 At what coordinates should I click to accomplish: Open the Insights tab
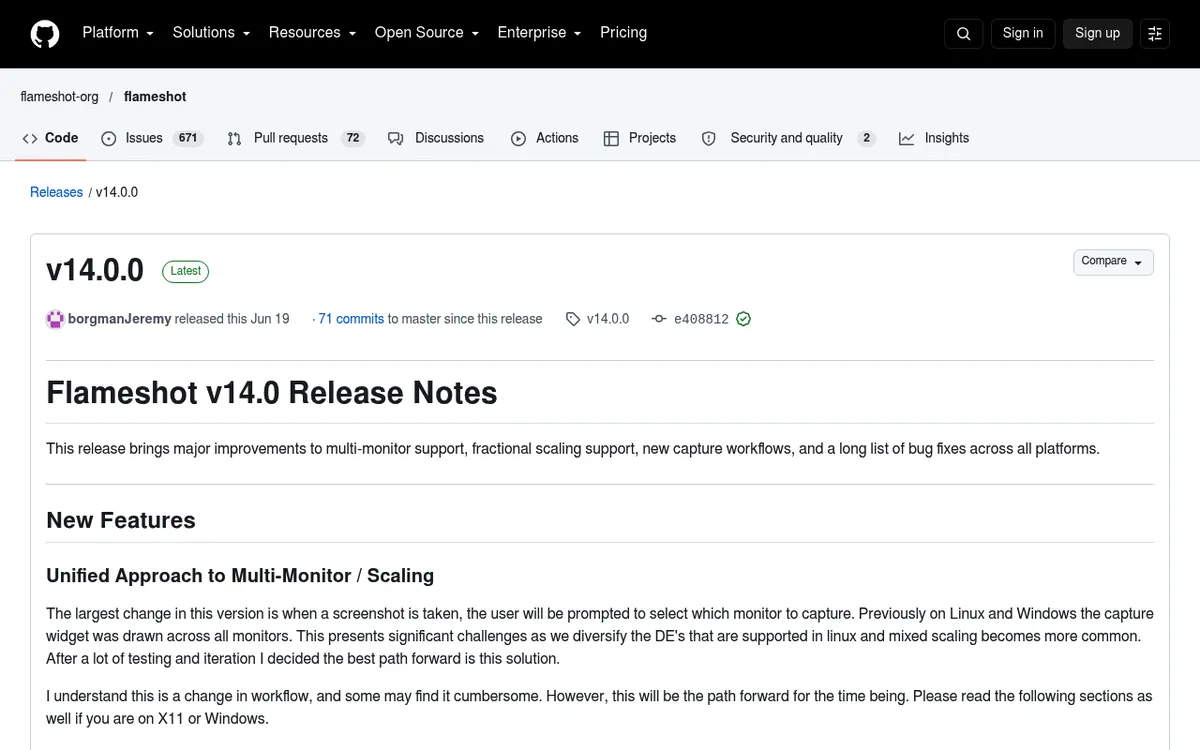point(934,138)
